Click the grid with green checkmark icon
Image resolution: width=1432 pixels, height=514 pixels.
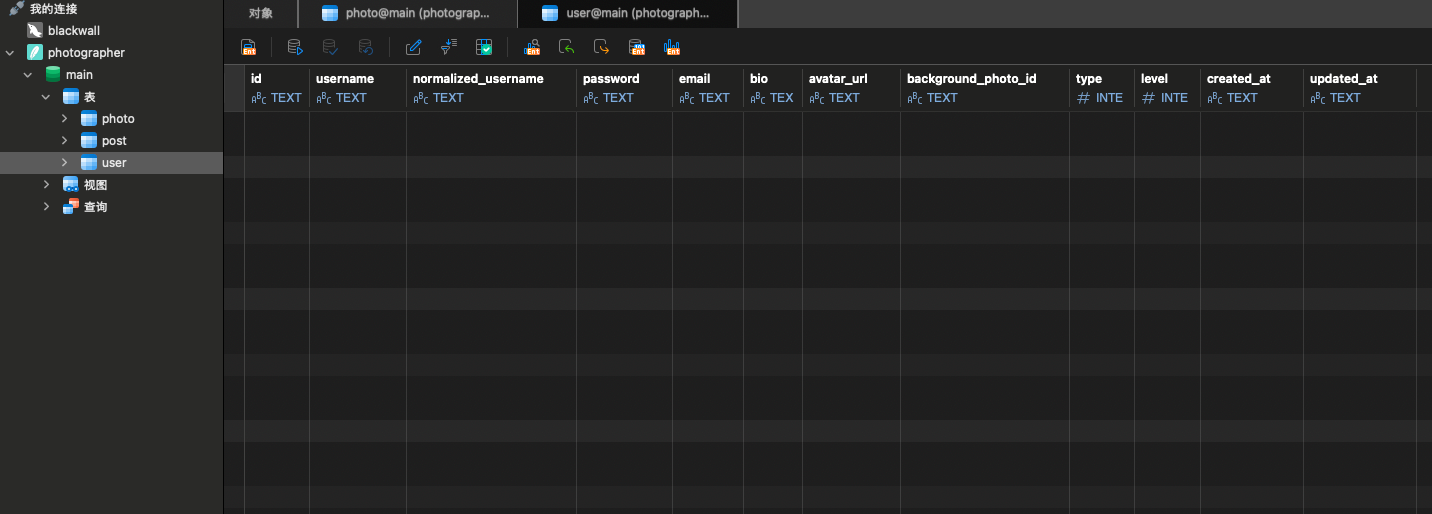(484, 47)
